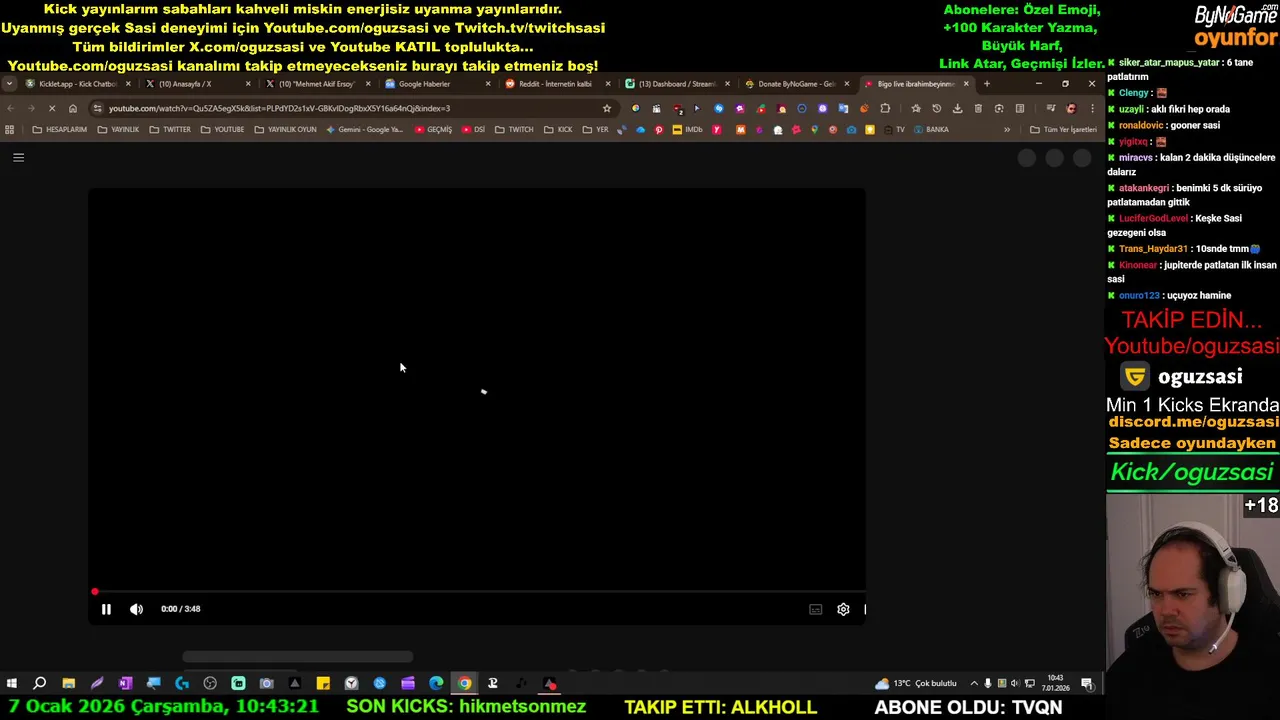This screenshot has height=720, width=1280.
Task: Go to the browser home page
Action: (x=73, y=108)
